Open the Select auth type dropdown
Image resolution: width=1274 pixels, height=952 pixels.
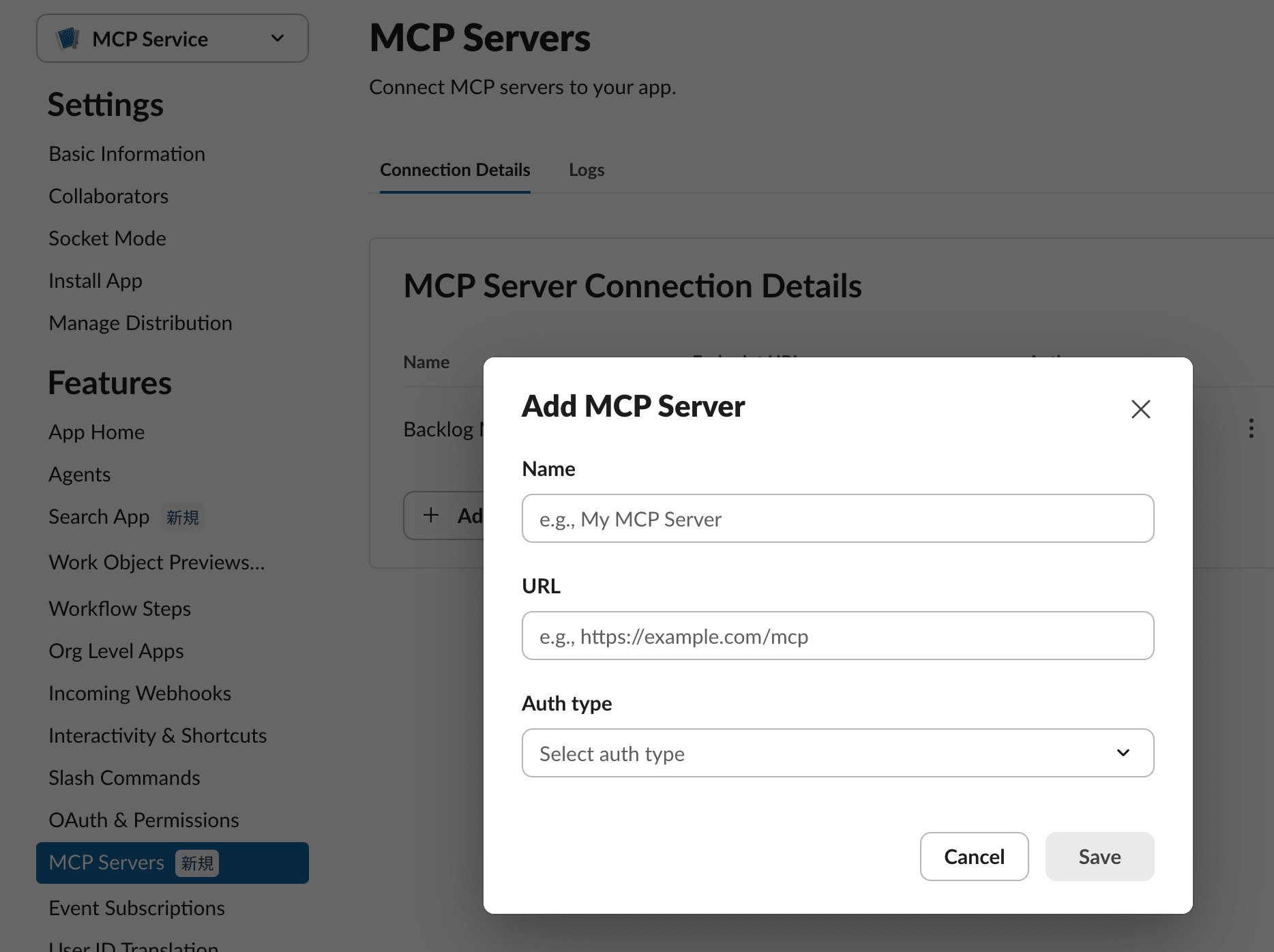pos(838,753)
